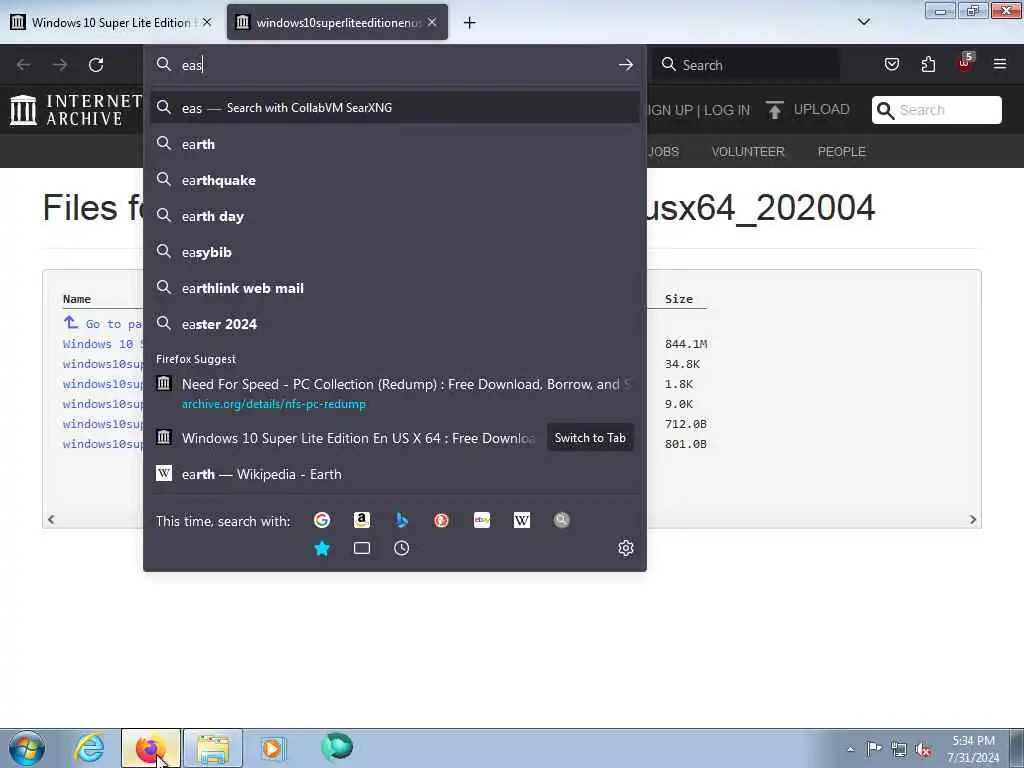
Task: Open search settings gear icon
Action: point(626,548)
